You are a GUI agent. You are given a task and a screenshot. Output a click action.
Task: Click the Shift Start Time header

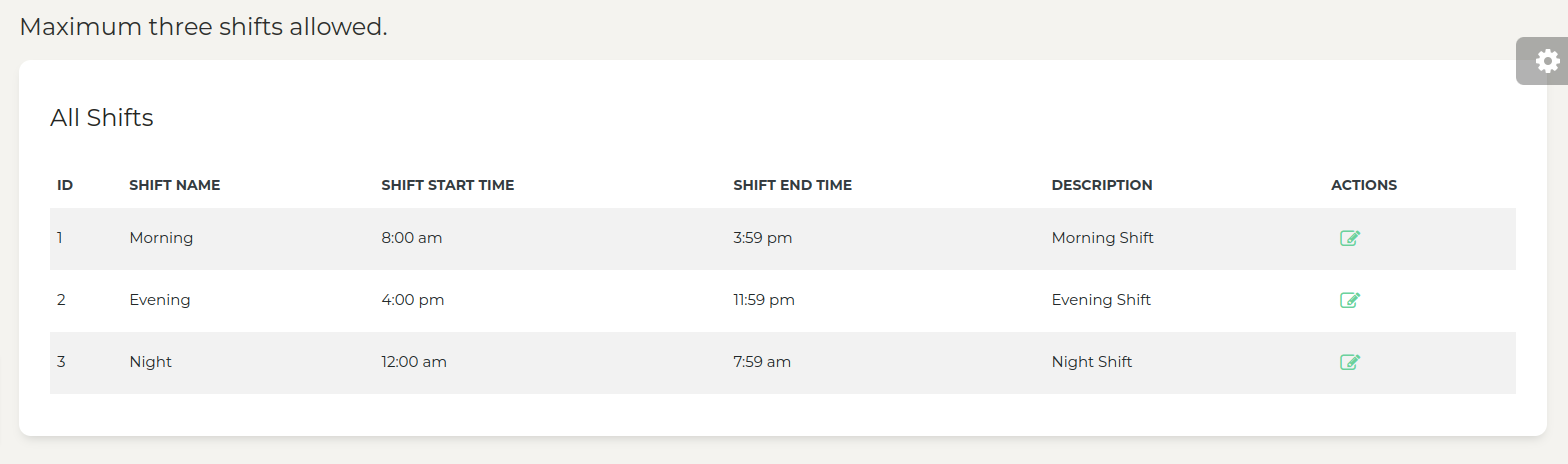448,185
